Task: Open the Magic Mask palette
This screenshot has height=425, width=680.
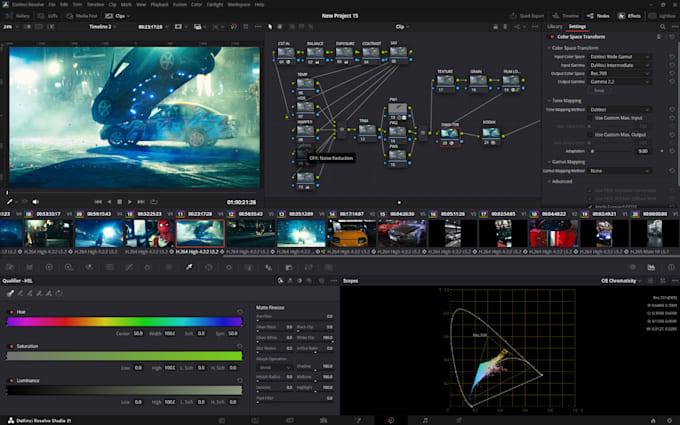Action: (x=248, y=267)
